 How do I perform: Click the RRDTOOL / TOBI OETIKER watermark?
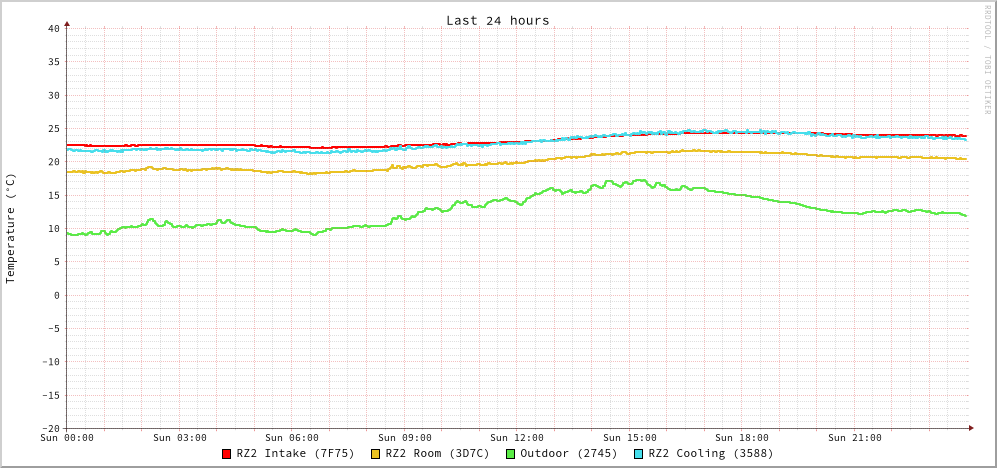point(986,60)
